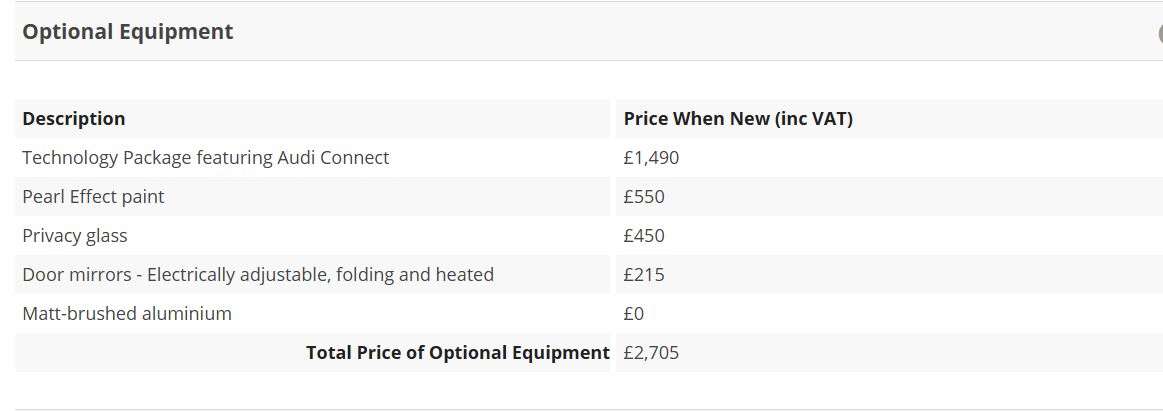Select the Matt-brushed aluminium description

pyautogui.click(x=127, y=314)
